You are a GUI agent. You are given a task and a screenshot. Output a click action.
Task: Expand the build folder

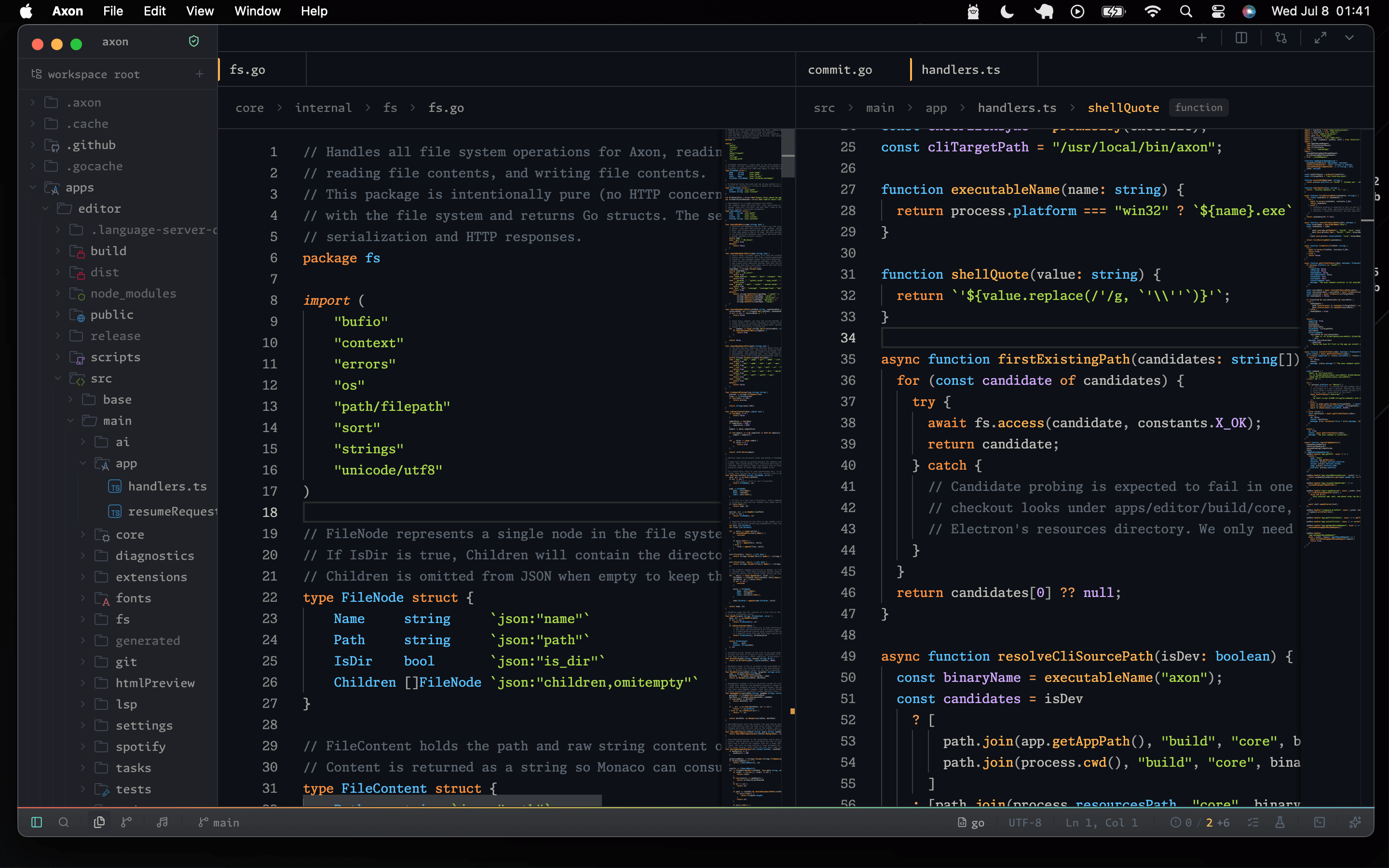click(x=58, y=251)
